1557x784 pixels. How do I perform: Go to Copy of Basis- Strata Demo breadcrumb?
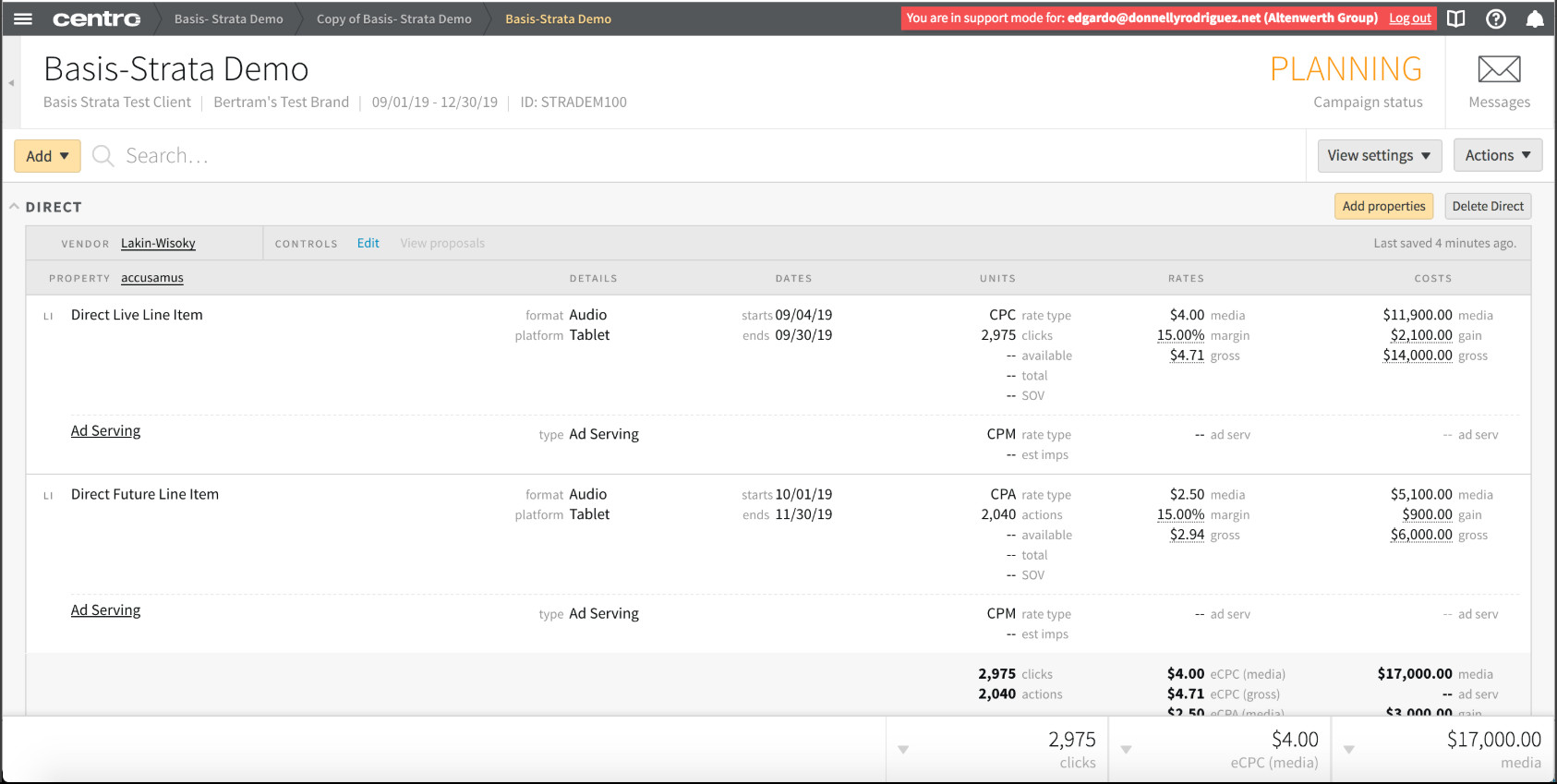click(394, 18)
